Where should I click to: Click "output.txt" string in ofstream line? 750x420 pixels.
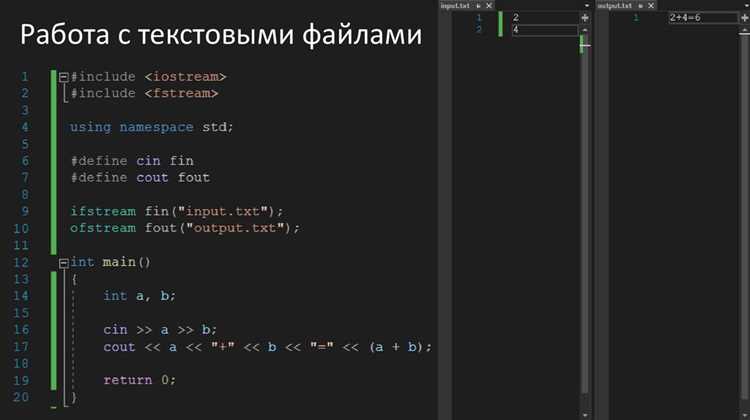click(x=235, y=228)
